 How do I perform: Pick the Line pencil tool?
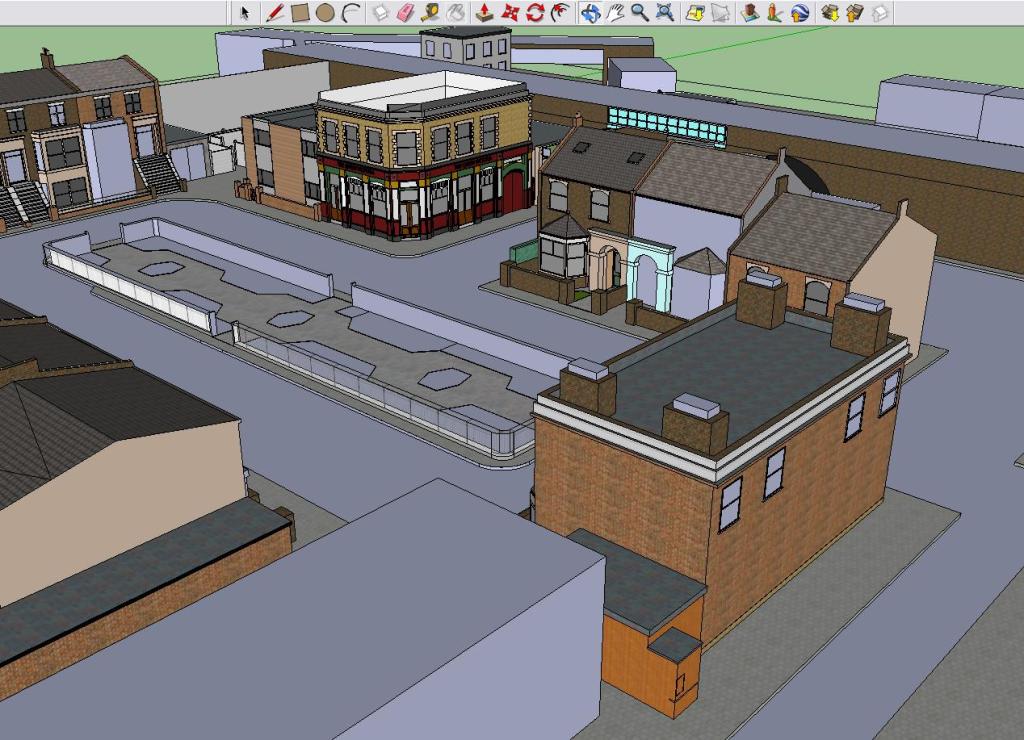274,13
